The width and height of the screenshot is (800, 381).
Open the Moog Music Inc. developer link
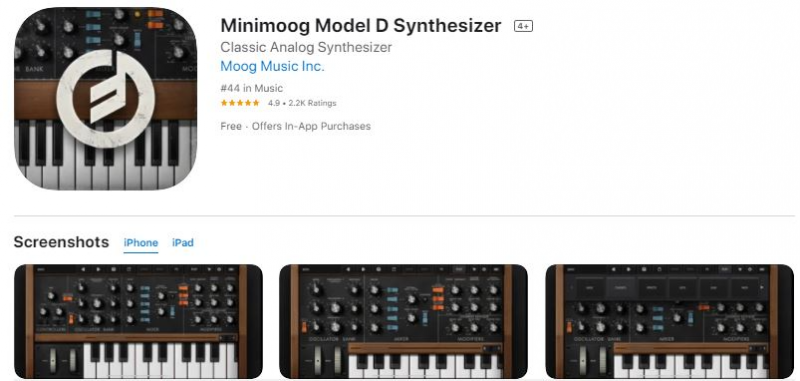pos(272,66)
